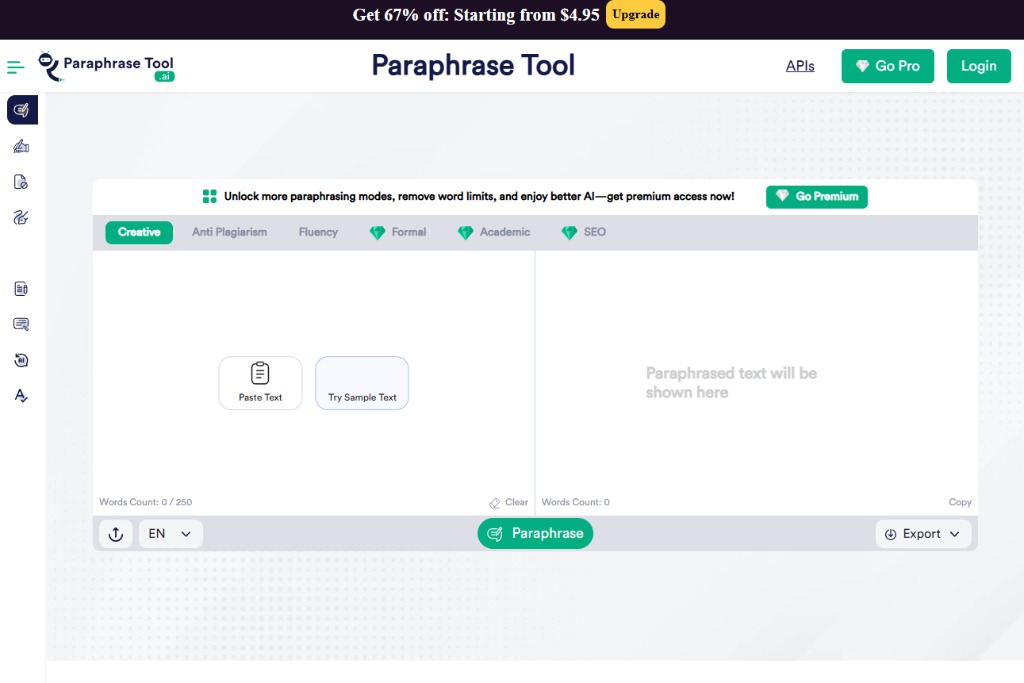Screen dimensions: 1024x683
Task: Switch to the Fluency mode
Action: click(x=317, y=232)
